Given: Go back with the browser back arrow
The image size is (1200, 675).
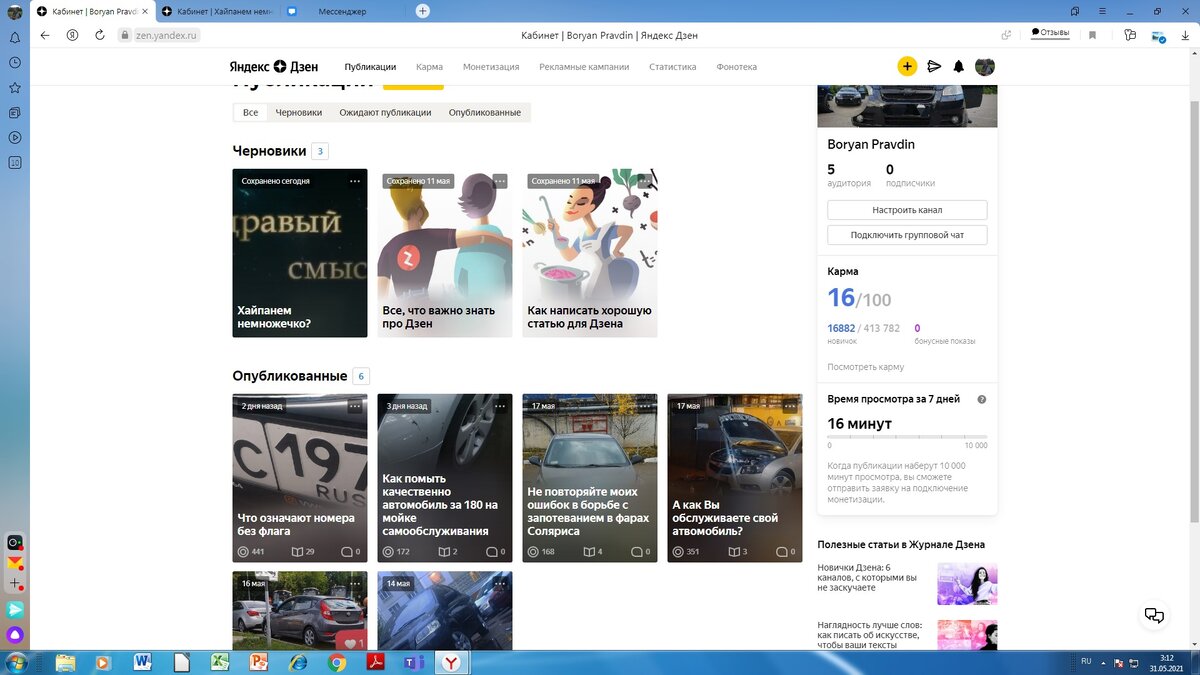Looking at the screenshot, I should [x=45, y=35].
